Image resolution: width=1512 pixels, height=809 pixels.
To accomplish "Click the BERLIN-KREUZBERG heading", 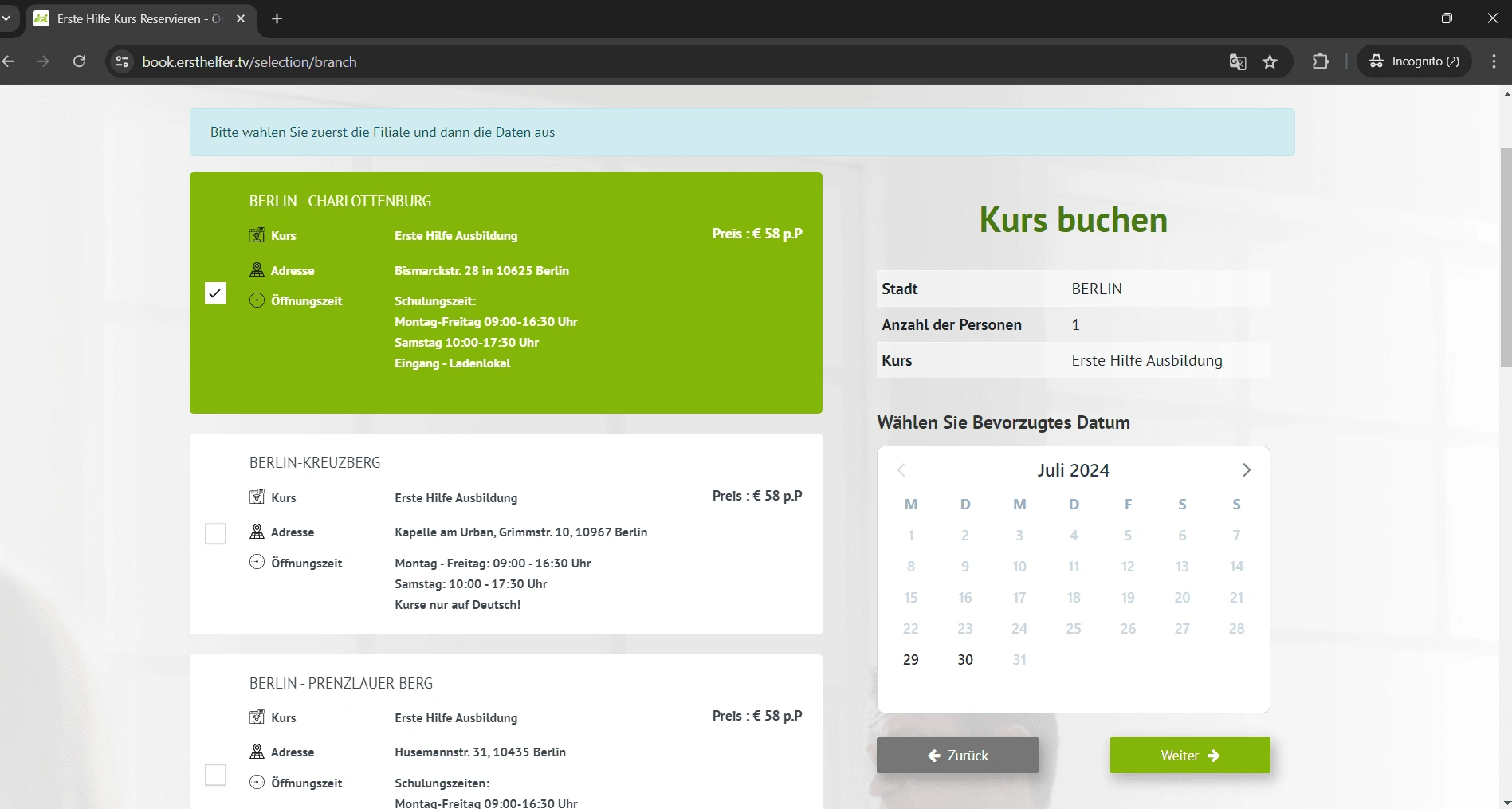I will [315, 463].
